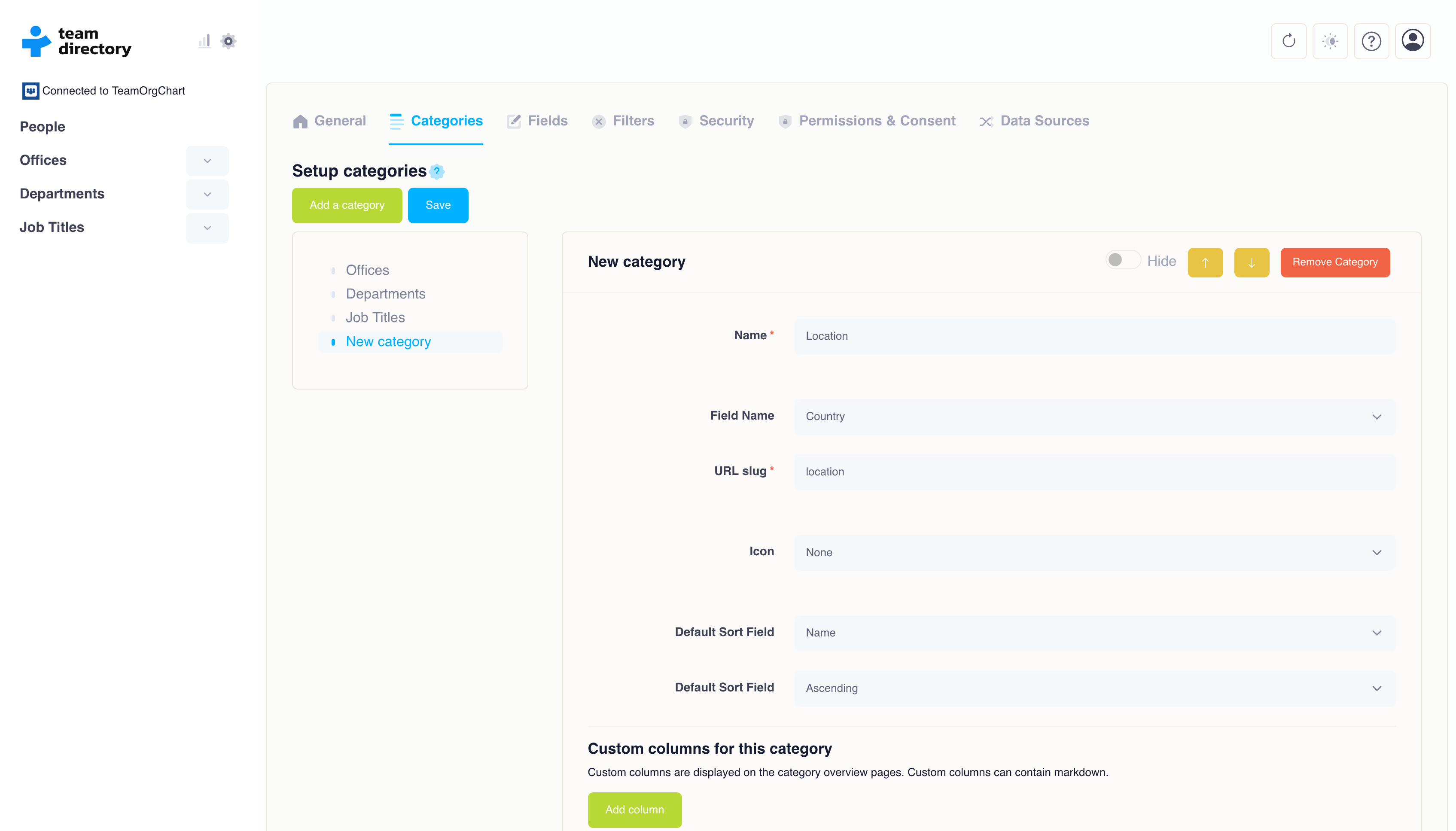Click the settings gear icon in toolbar

228,40
